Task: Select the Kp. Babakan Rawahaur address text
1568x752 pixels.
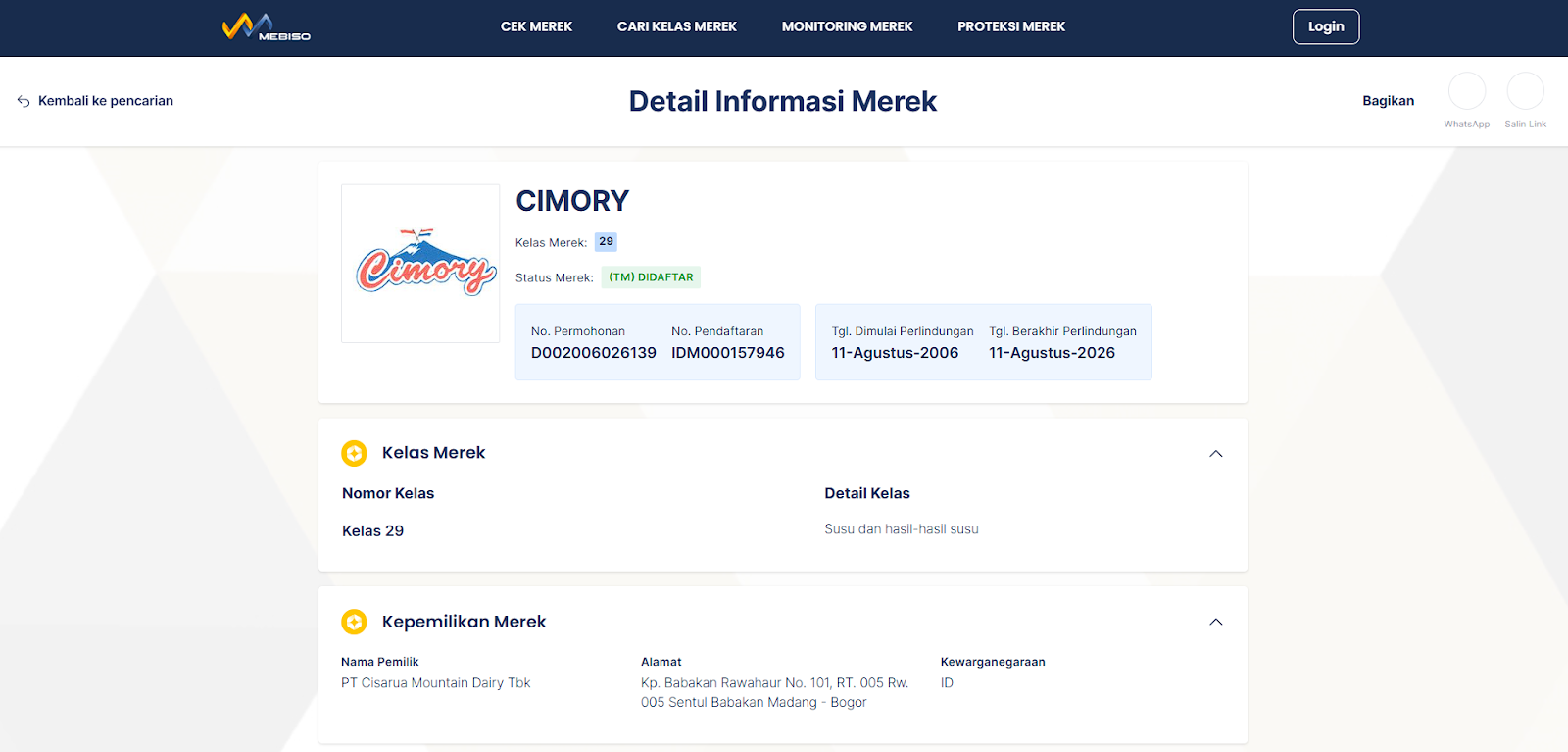Action: pyautogui.click(x=774, y=693)
